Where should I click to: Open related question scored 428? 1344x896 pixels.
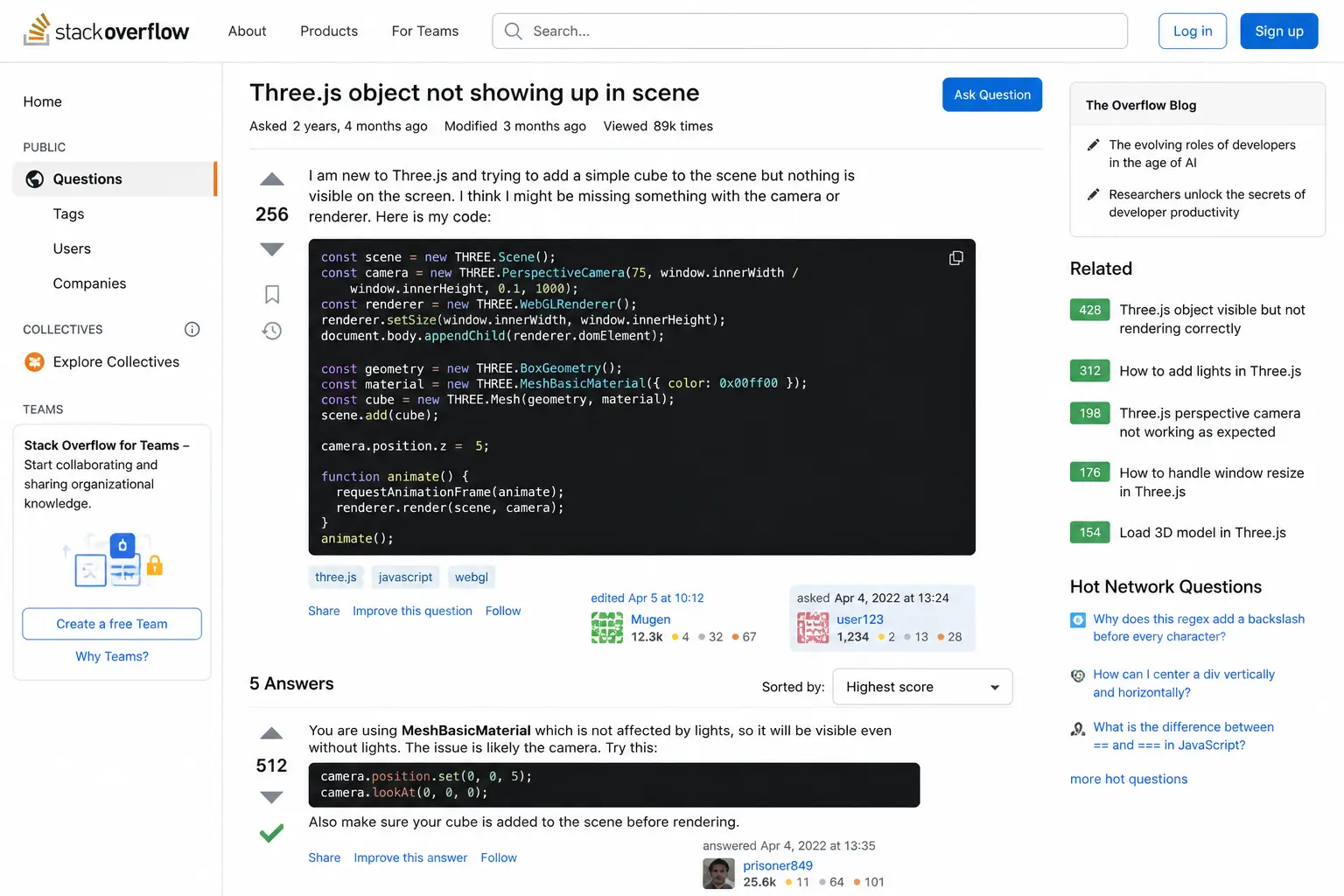pos(1213,319)
